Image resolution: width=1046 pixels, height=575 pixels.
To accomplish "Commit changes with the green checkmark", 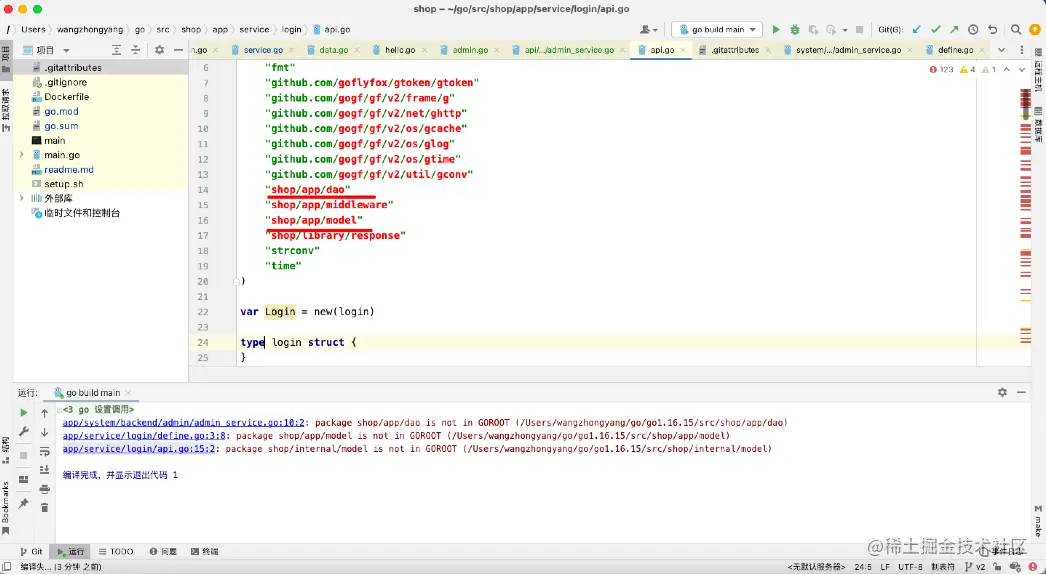I will click(x=935, y=29).
